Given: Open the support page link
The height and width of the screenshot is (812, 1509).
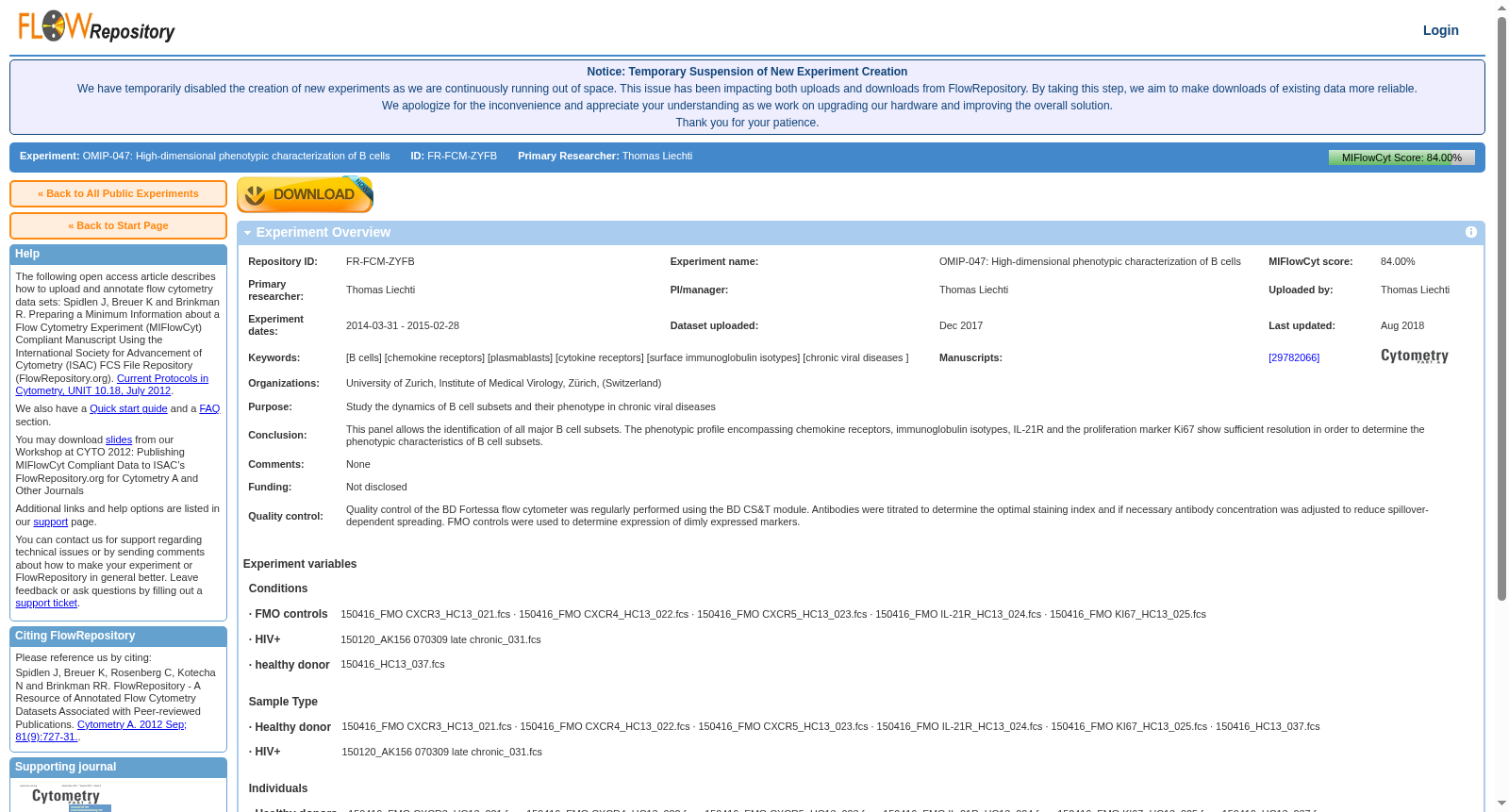Looking at the screenshot, I should [51, 522].
